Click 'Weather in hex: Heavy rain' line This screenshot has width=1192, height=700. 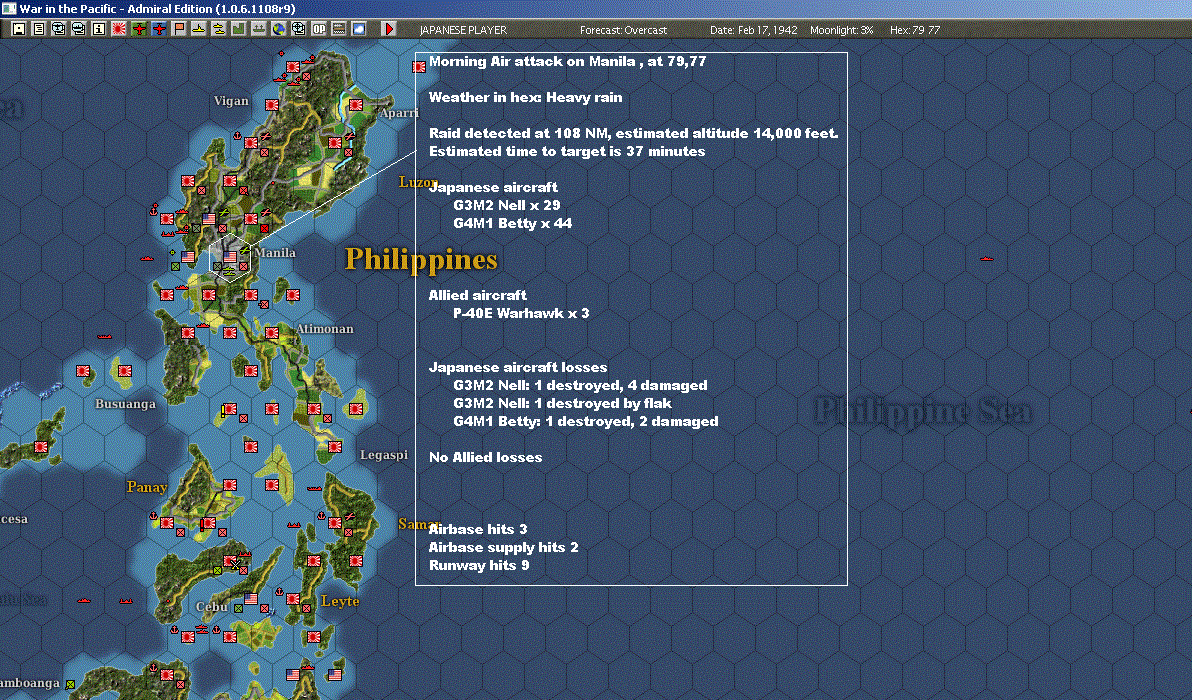(525, 97)
